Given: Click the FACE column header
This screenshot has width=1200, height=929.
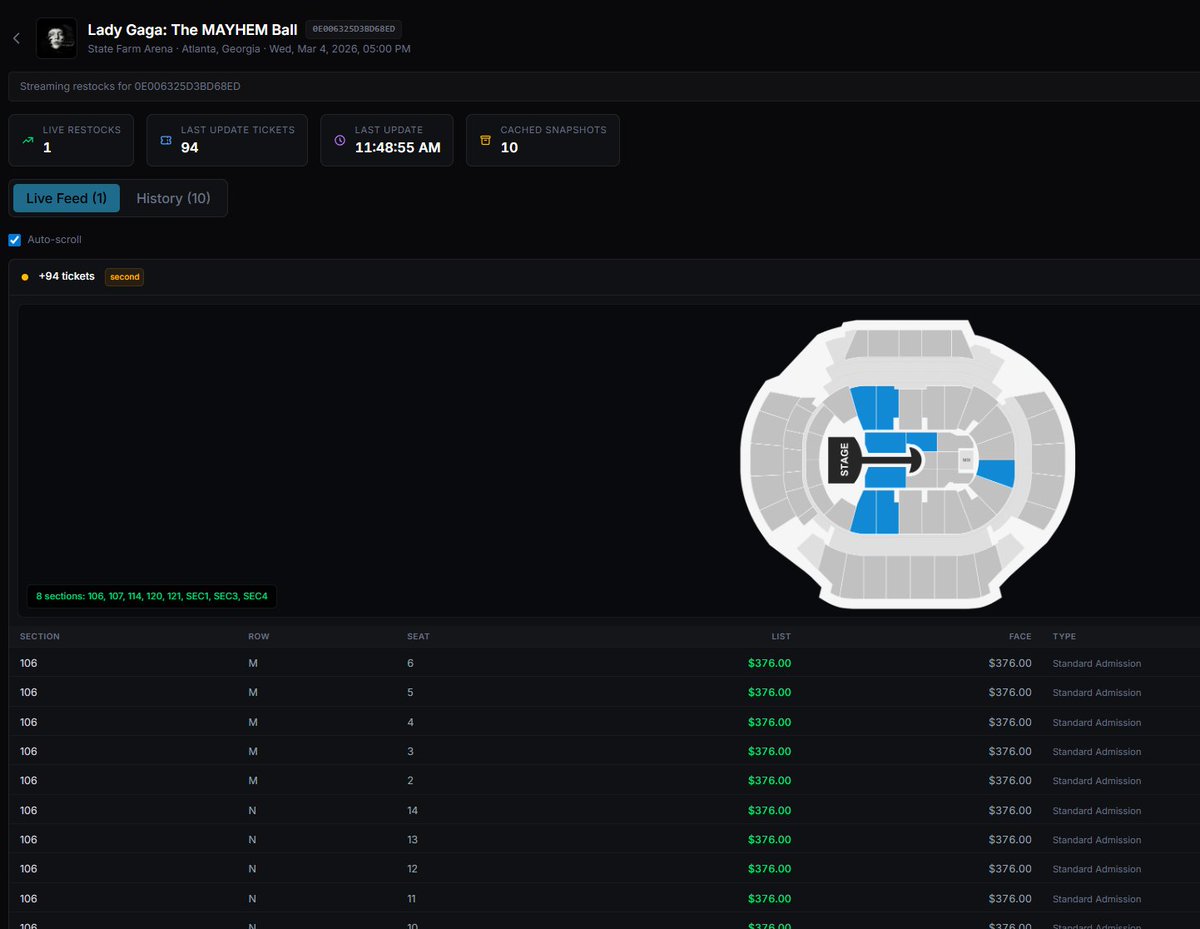Looking at the screenshot, I should click(x=1020, y=636).
